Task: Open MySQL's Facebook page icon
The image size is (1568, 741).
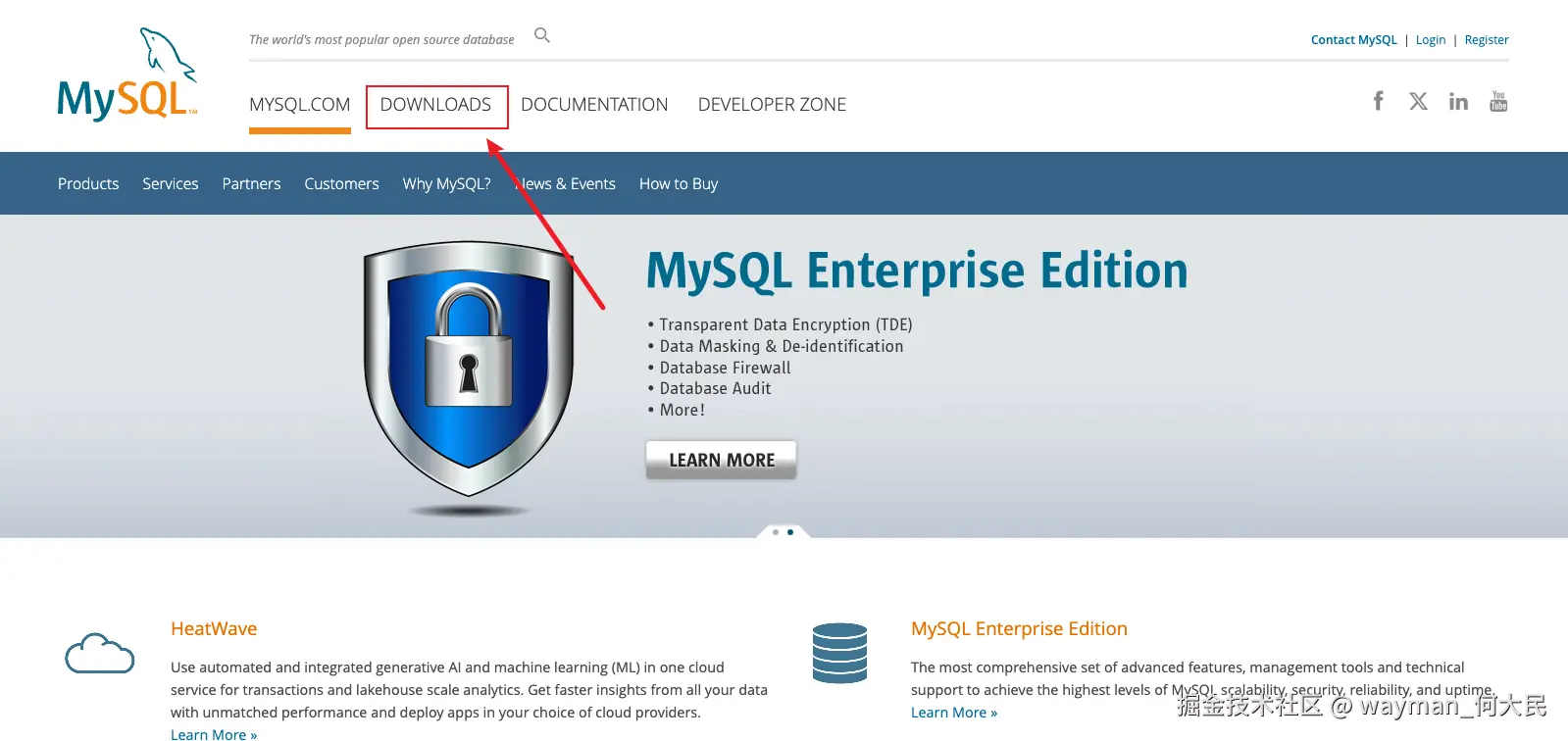Action: point(1378,101)
